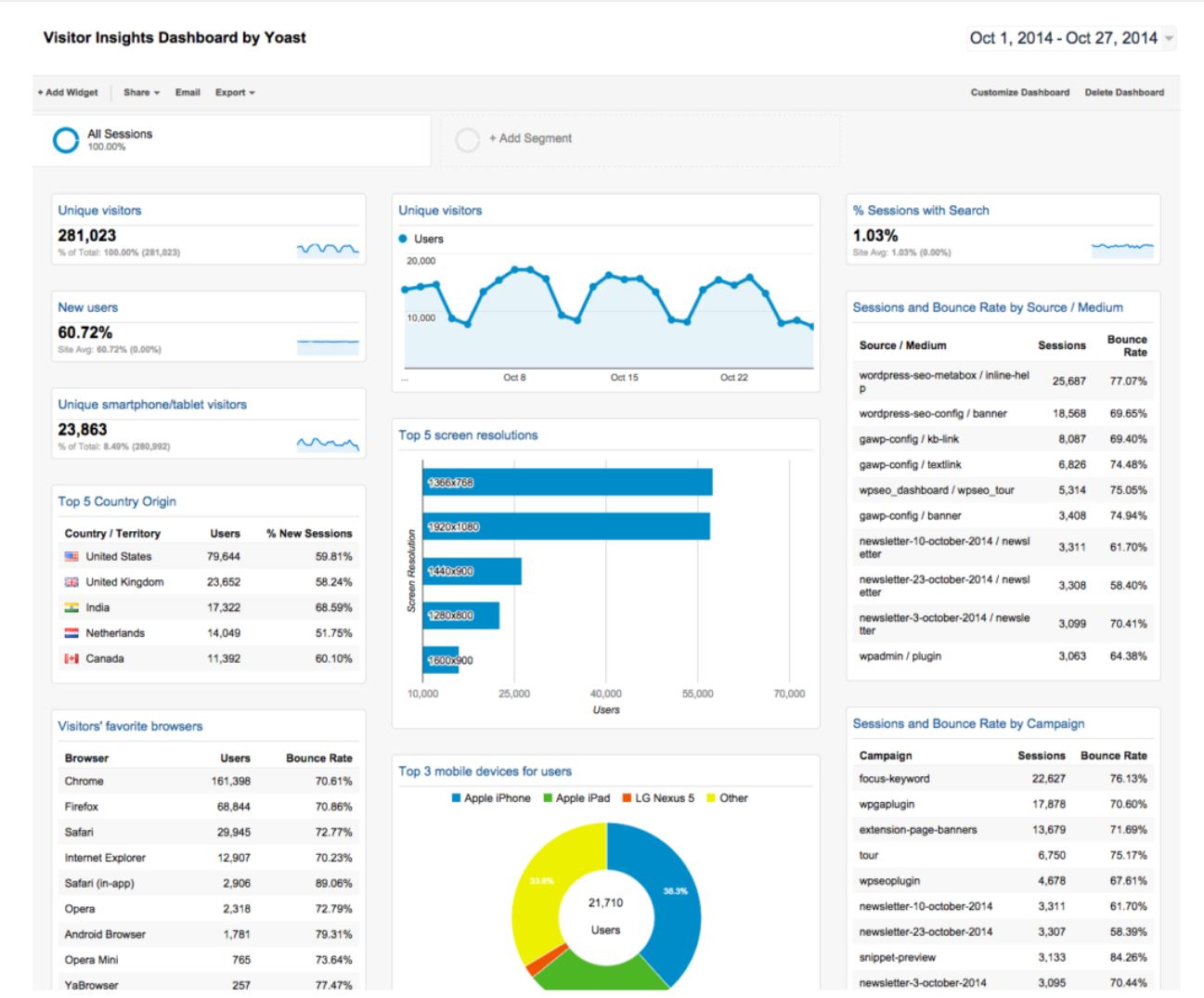
Task: Click the New users sparkline chart
Action: click(x=328, y=346)
